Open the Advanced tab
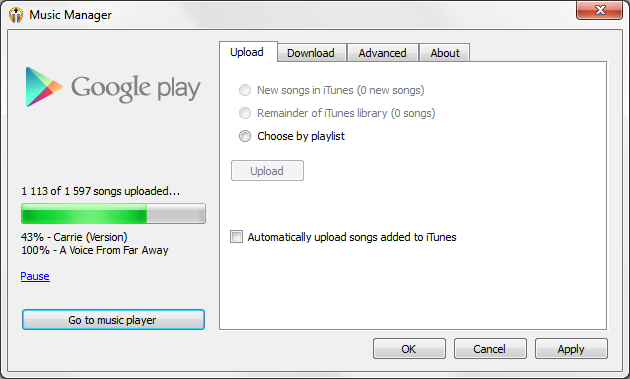630x379 pixels. [382, 53]
